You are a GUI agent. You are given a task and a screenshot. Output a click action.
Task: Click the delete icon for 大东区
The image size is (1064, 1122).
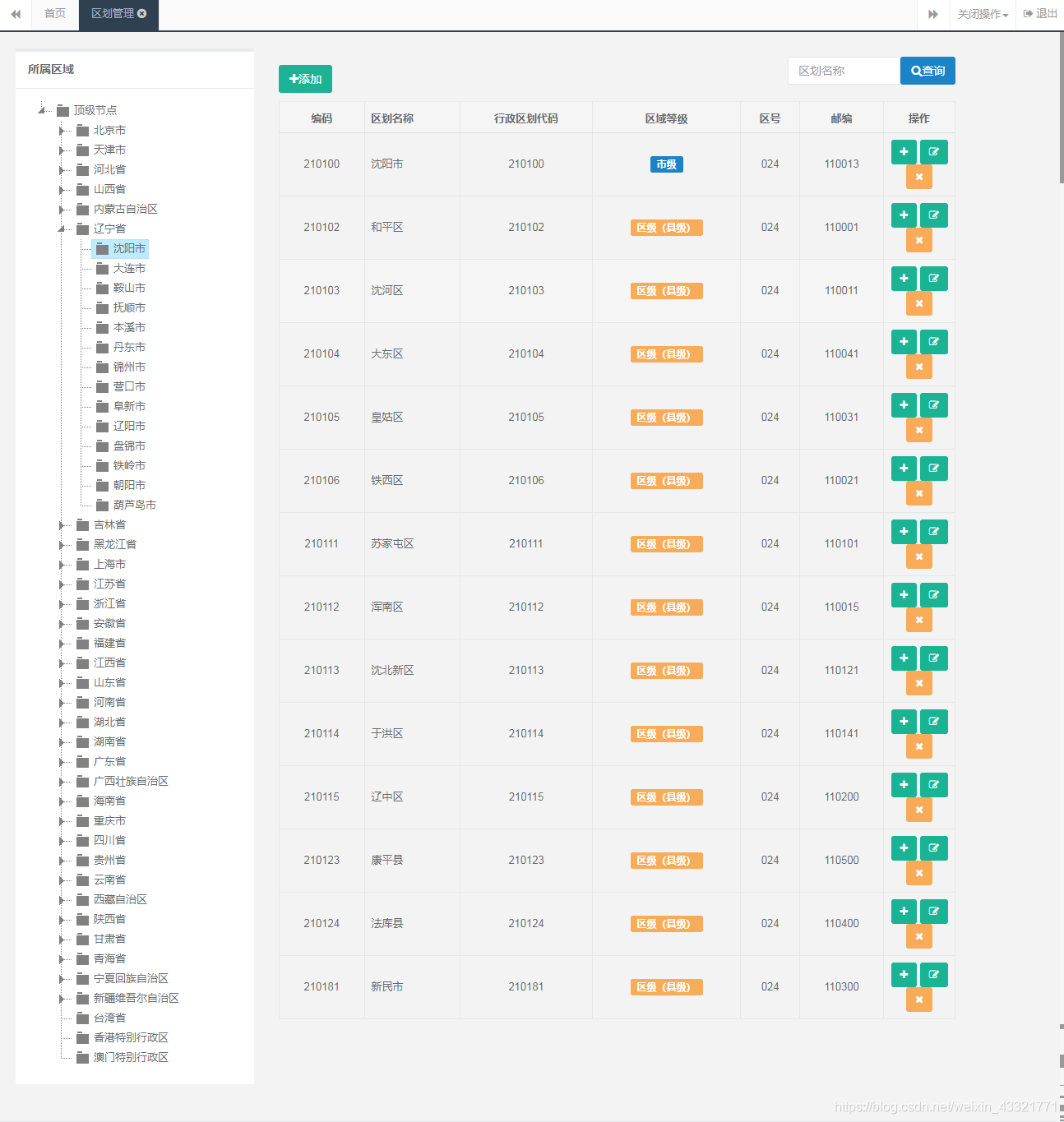[x=919, y=367]
